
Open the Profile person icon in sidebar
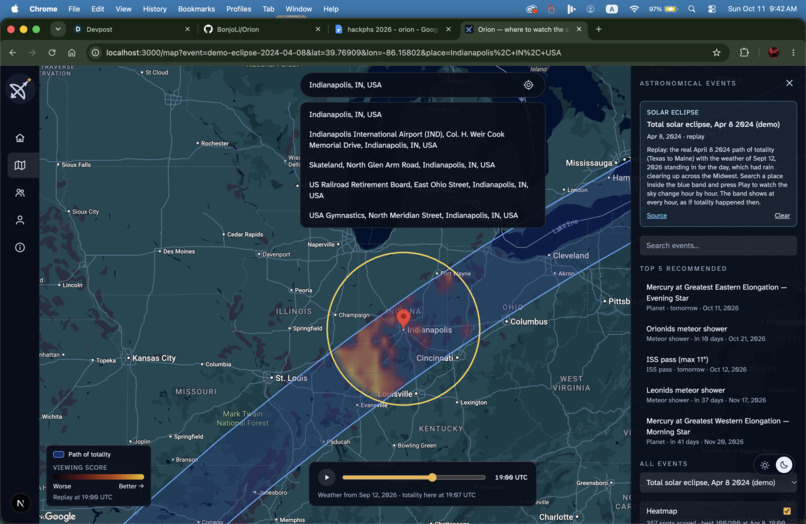coord(20,220)
